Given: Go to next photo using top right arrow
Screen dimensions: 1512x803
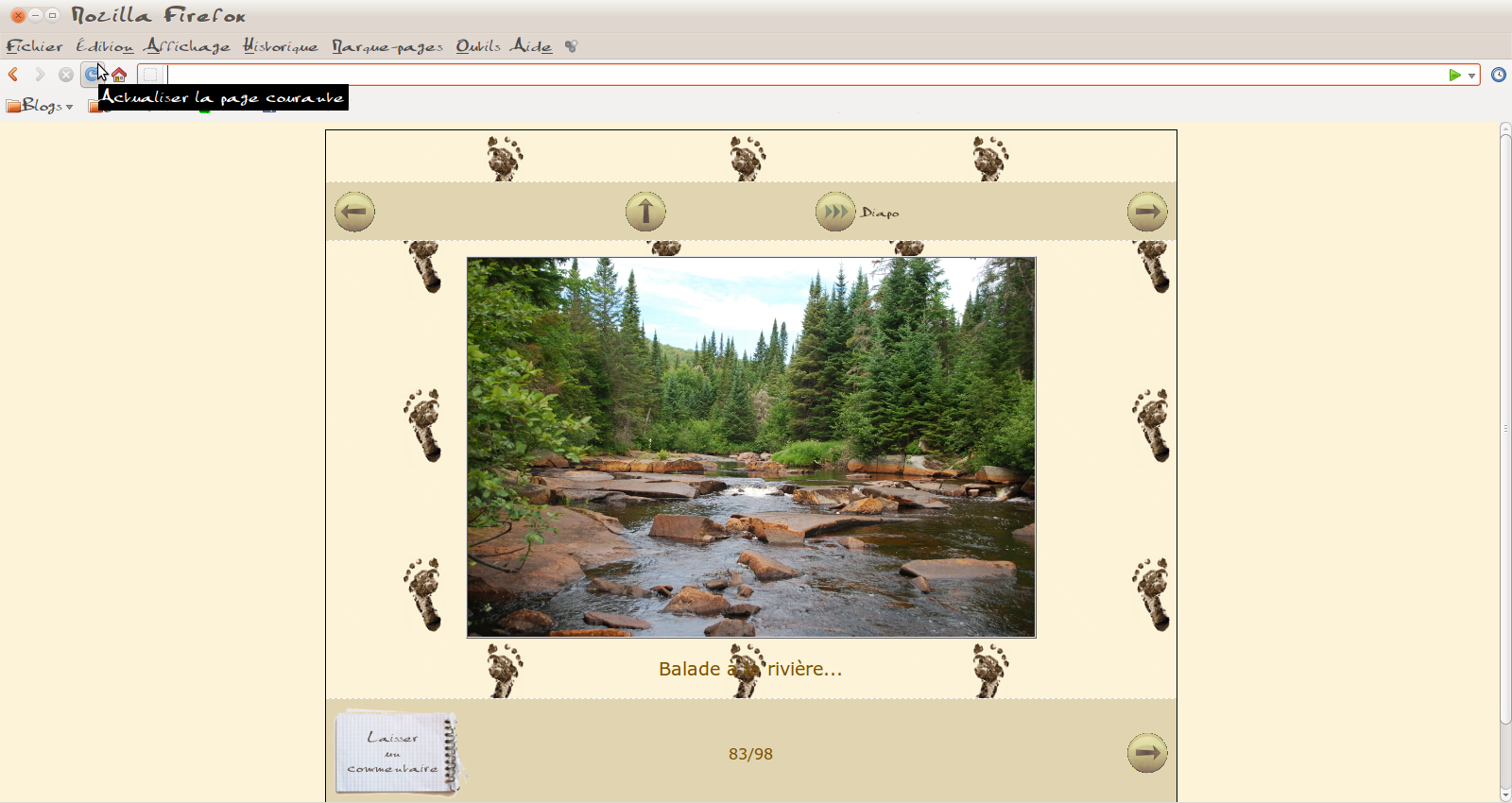Looking at the screenshot, I should 1147,212.
